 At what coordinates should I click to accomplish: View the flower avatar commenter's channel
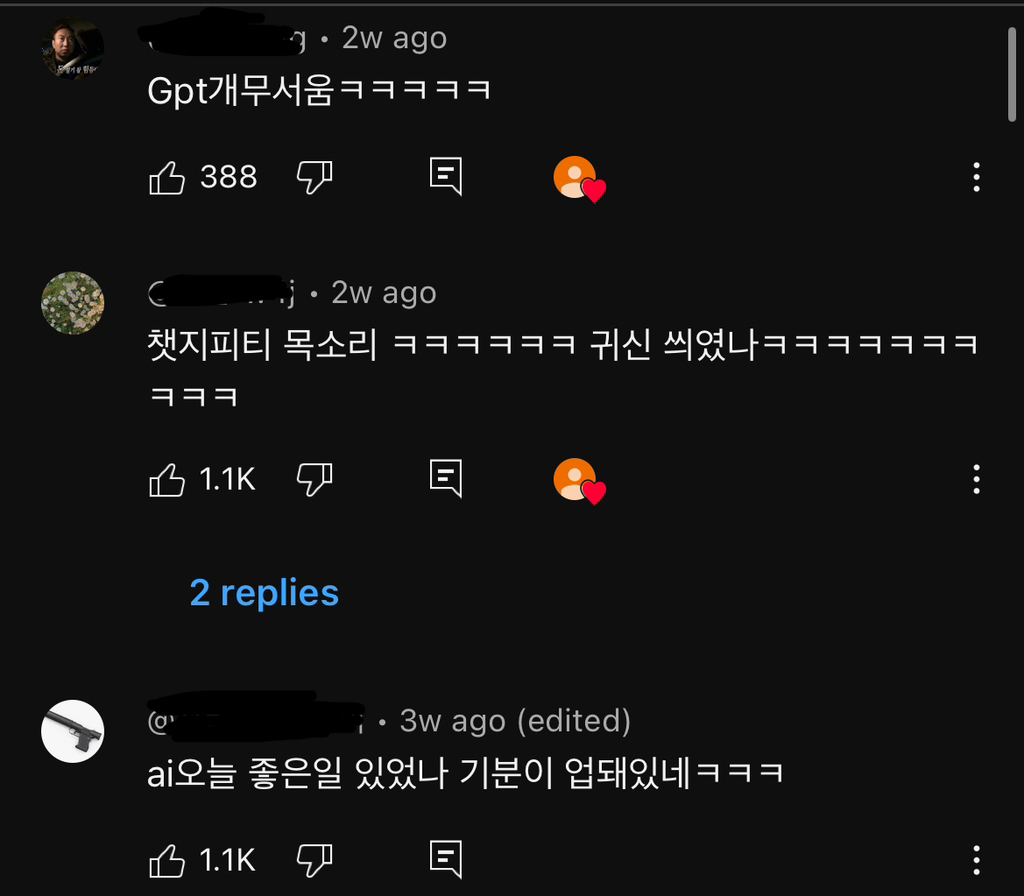72,303
